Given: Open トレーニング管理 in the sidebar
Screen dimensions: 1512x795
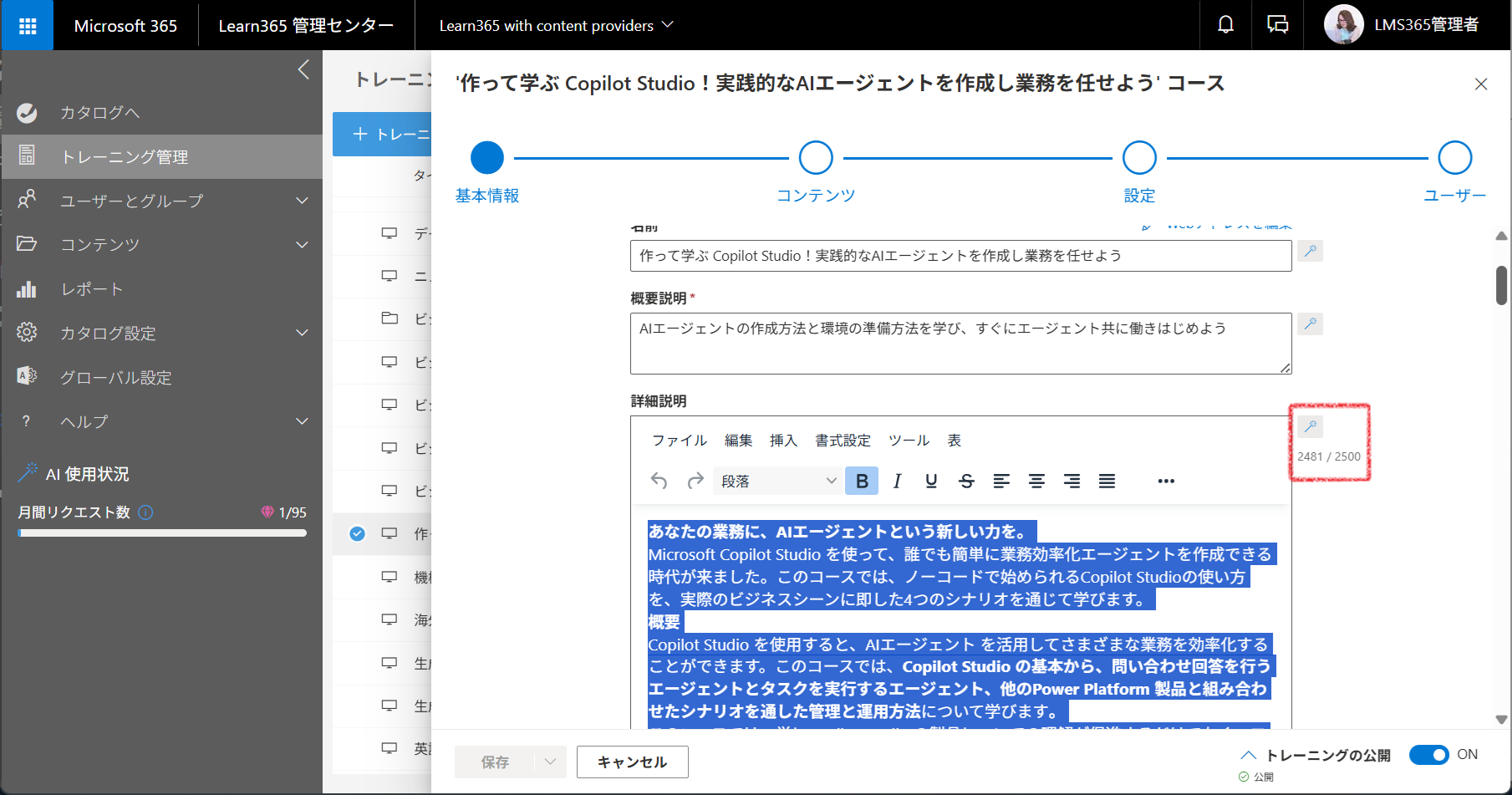Looking at the screenshot, I should (162, 156).
